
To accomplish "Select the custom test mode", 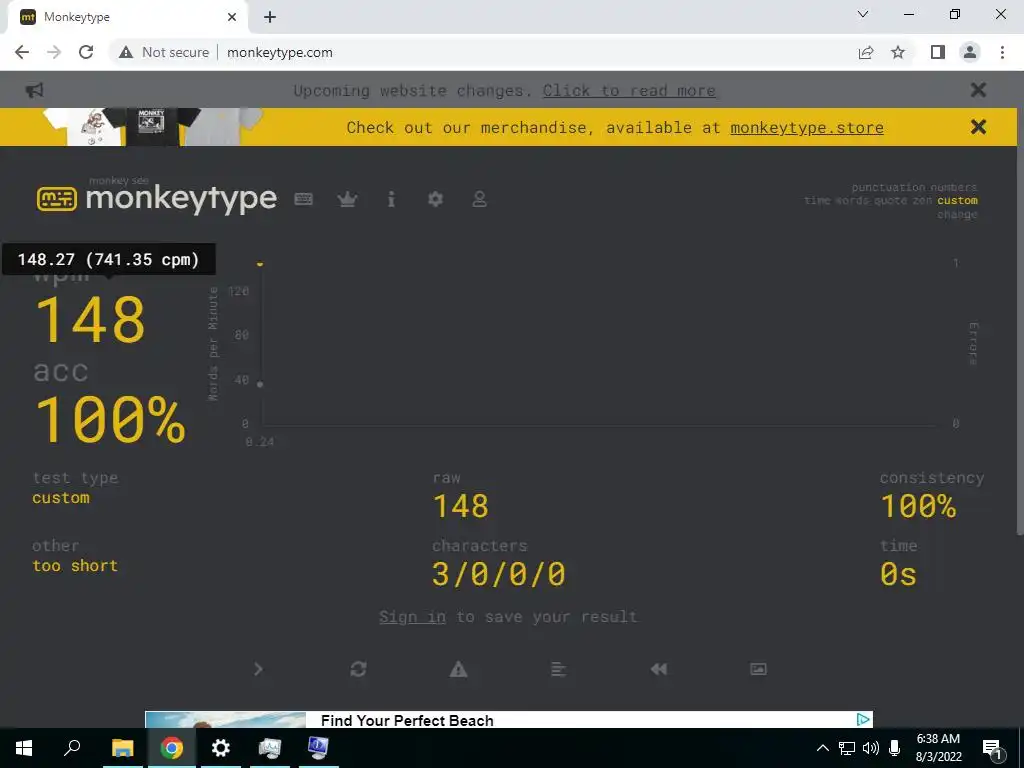I will point(957,200).
